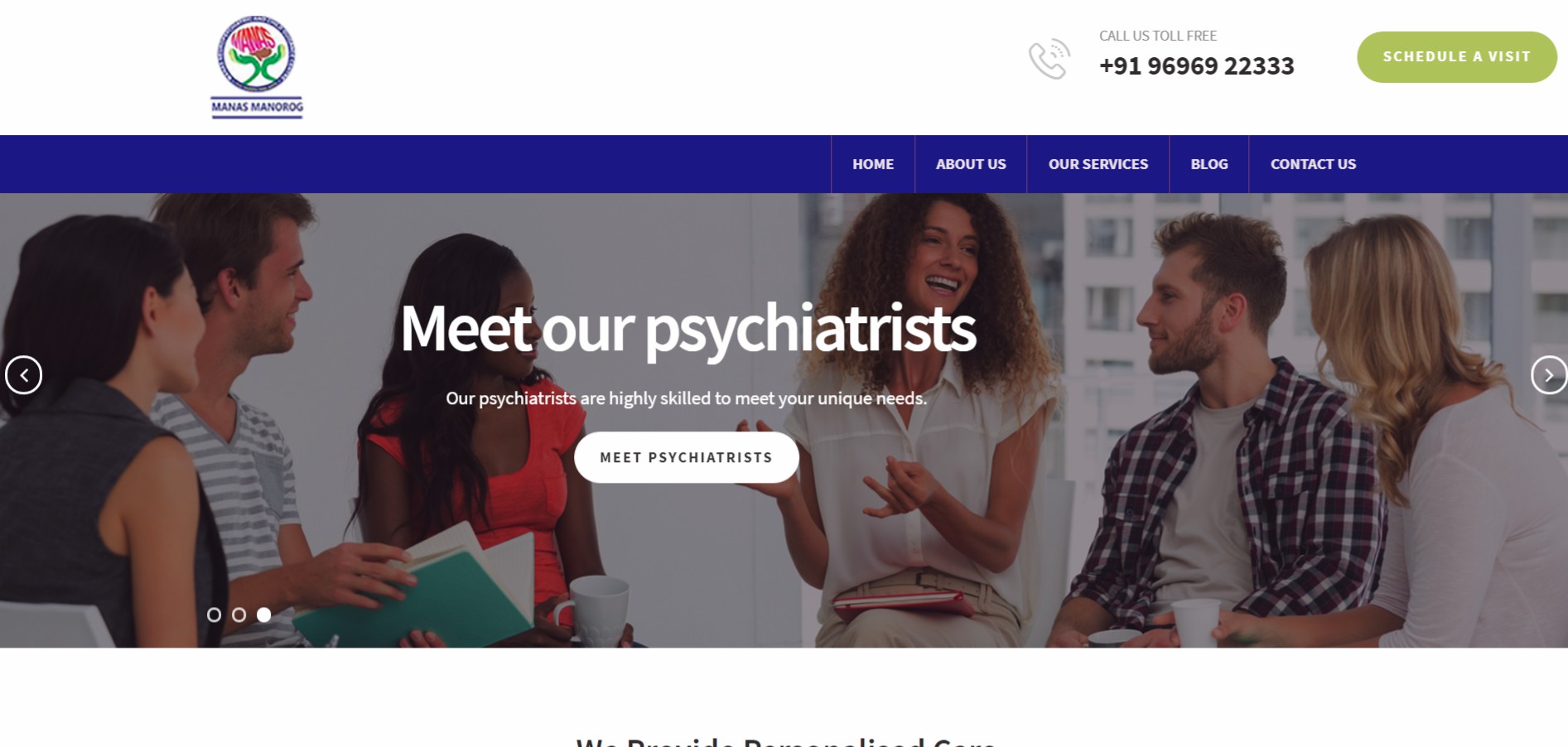Click the highly skilled psychiatrists subtitle text
The image size is (1568, 747).
[x=687, y=398]
